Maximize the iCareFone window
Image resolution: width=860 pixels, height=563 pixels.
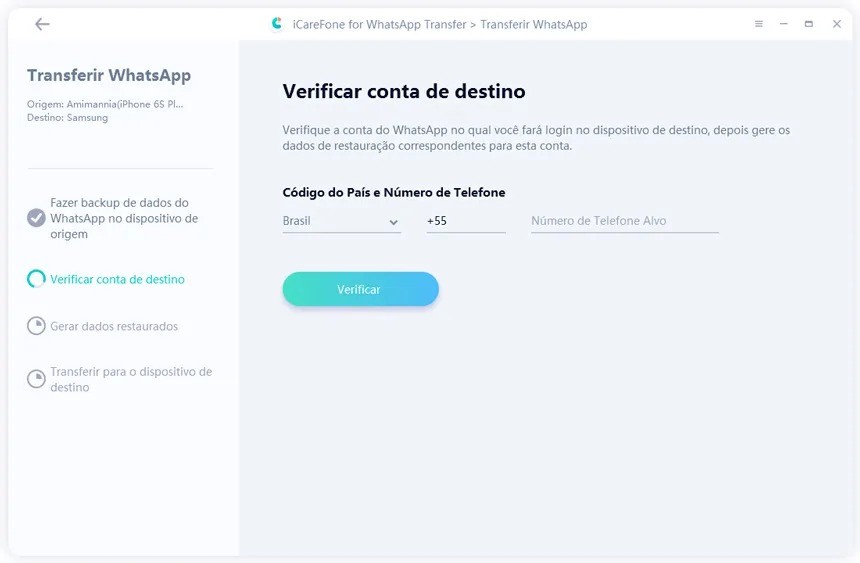[808, 24]
